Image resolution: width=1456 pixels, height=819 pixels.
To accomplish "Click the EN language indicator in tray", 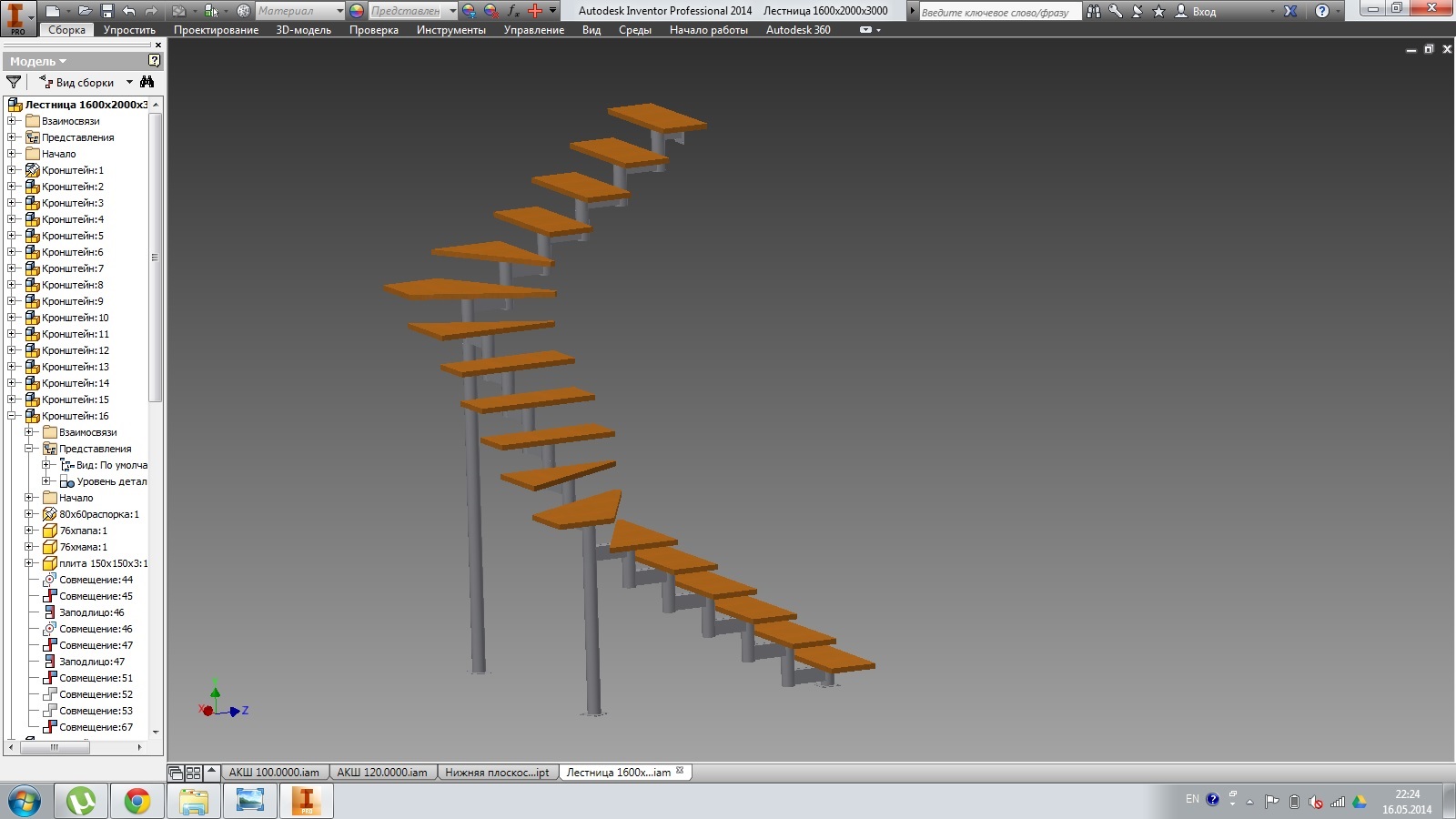I will click(1192, 799).
